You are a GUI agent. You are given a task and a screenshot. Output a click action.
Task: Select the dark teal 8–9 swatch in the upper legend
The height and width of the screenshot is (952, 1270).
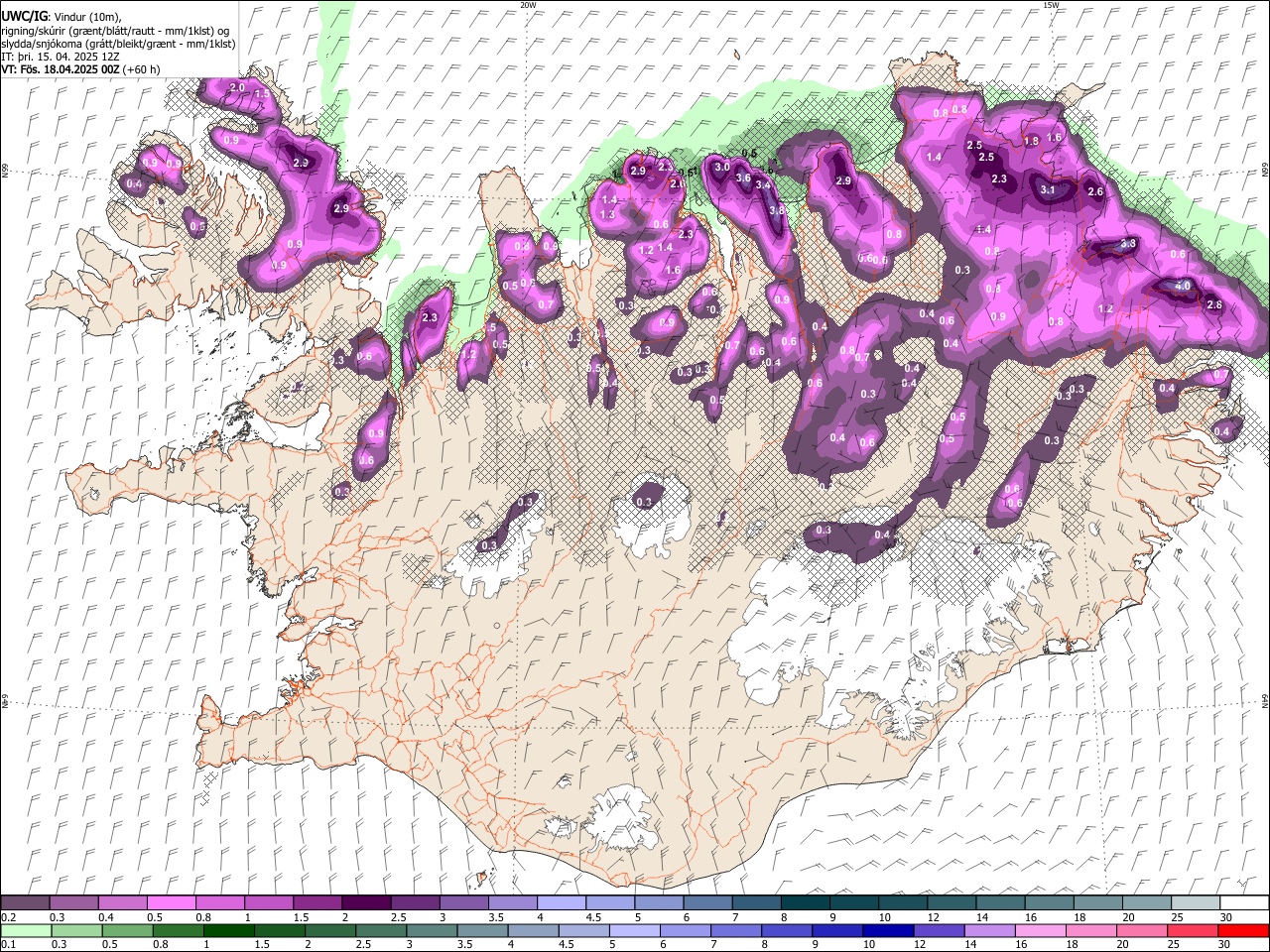(x=805, y=903)
